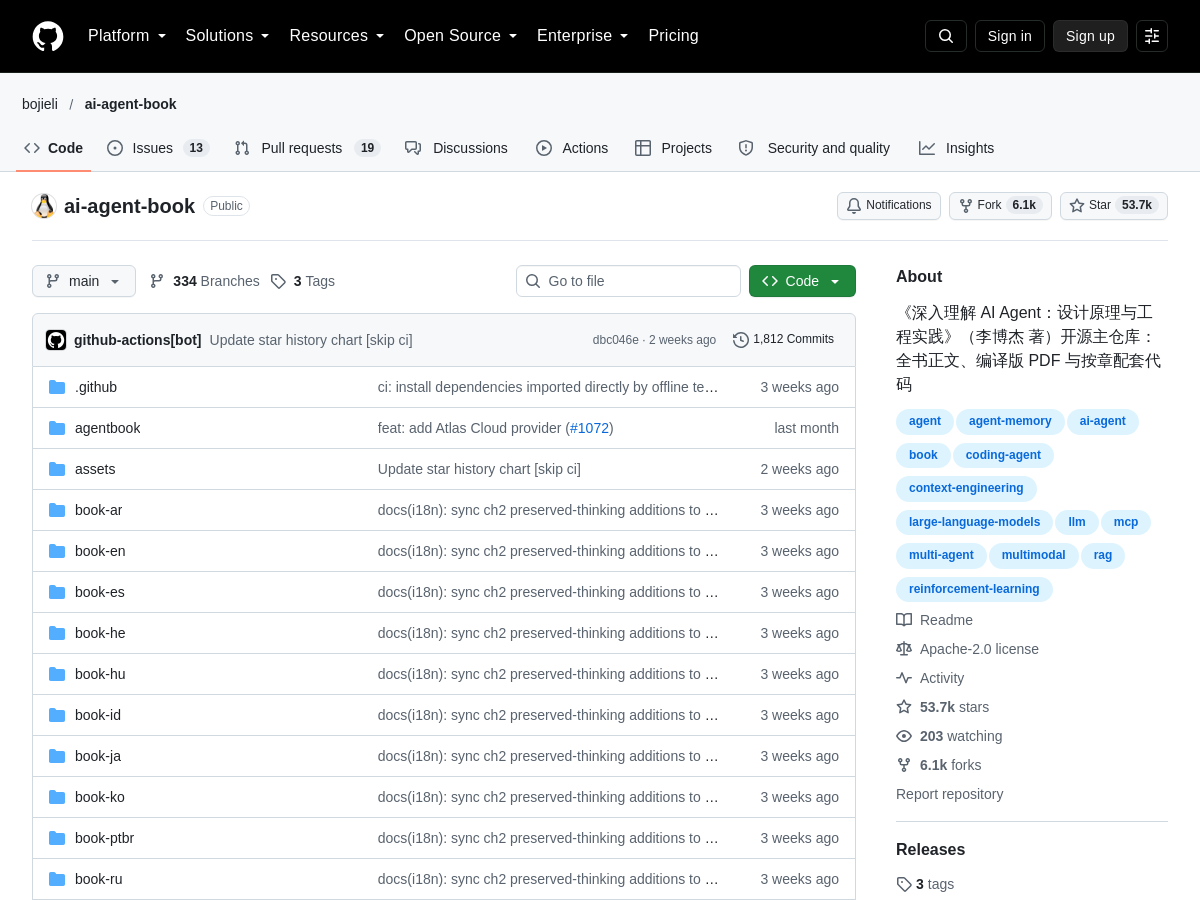
Task: Fork the ai-agent-book repository
Action: click(1000, 206)
